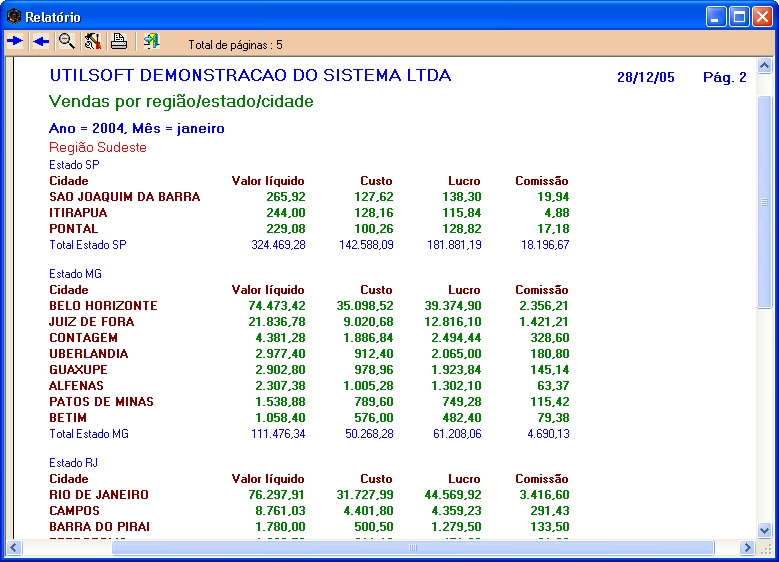Select BARRA DO PIRAI city name
The height and width of the screenshot is (562, 779).
coord(99,527)
